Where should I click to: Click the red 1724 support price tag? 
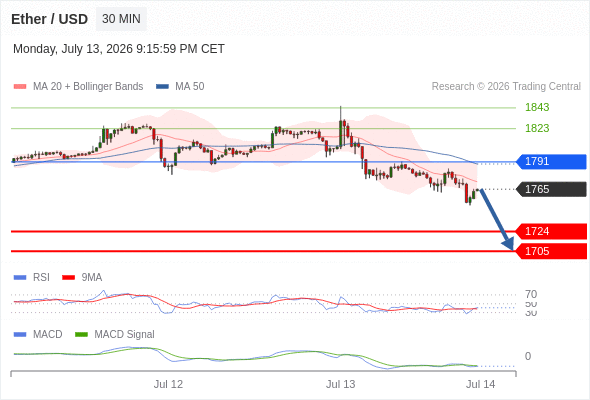(551, 231)
